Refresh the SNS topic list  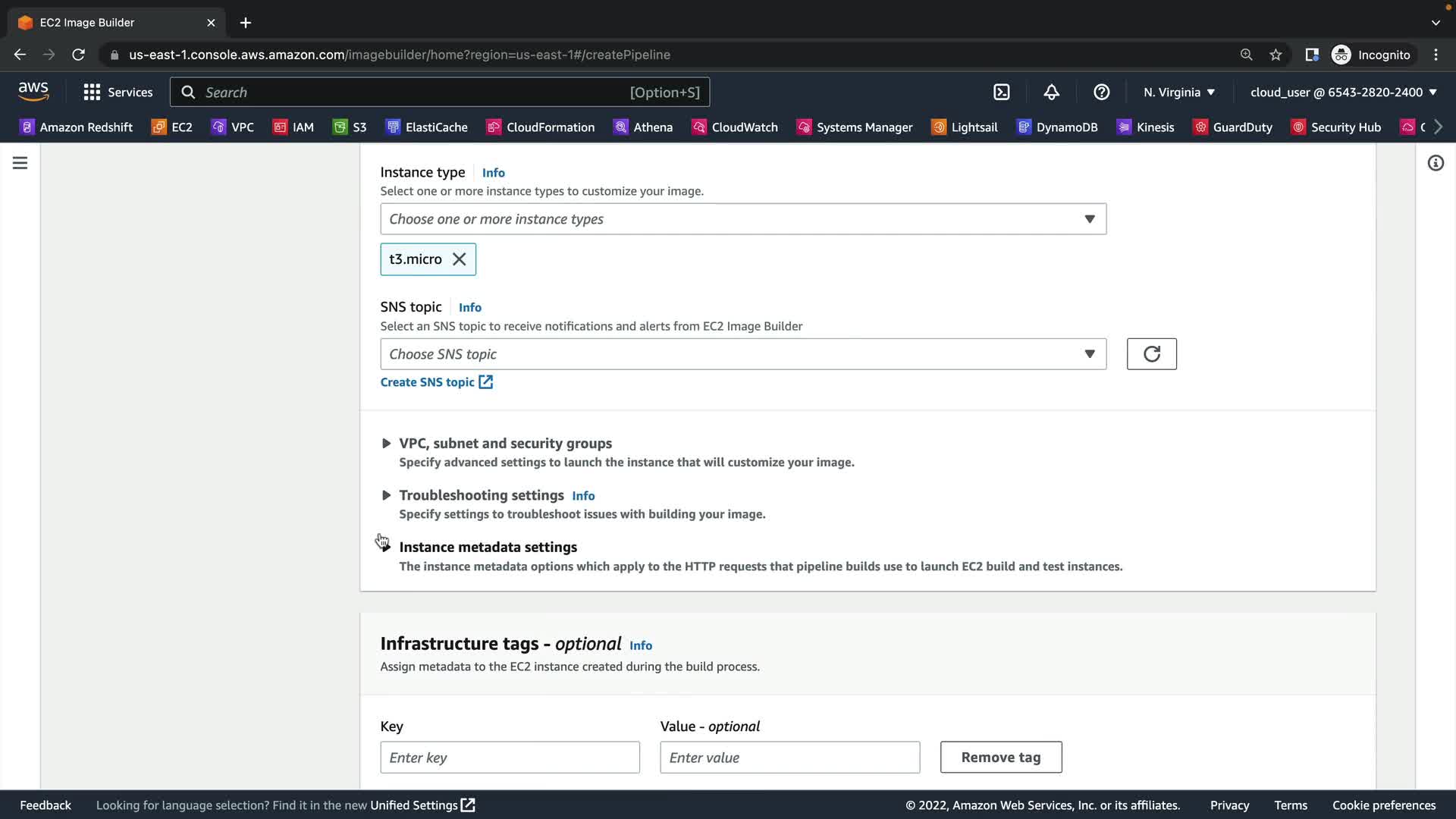point(1151,354)
